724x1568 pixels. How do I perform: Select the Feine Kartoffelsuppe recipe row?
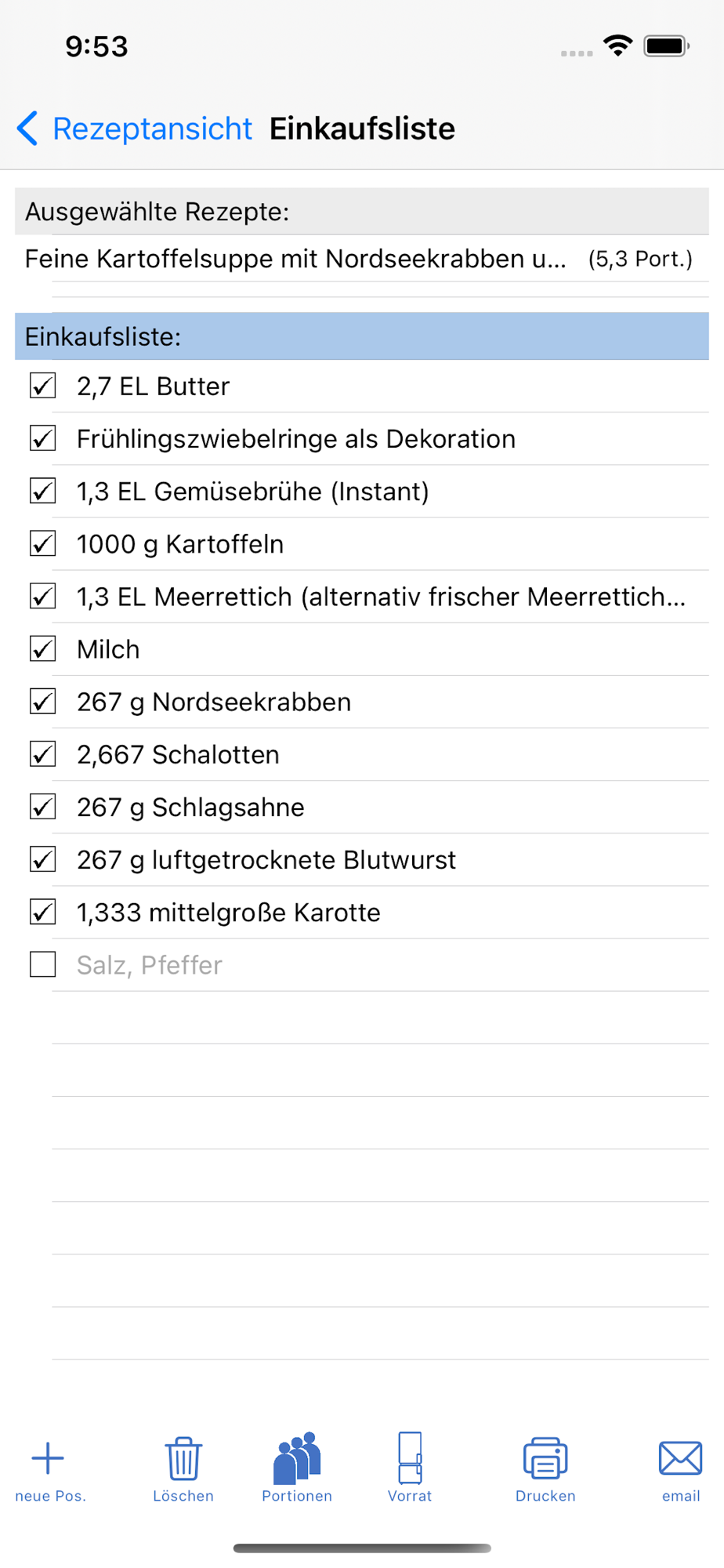[x=362, y=259]
